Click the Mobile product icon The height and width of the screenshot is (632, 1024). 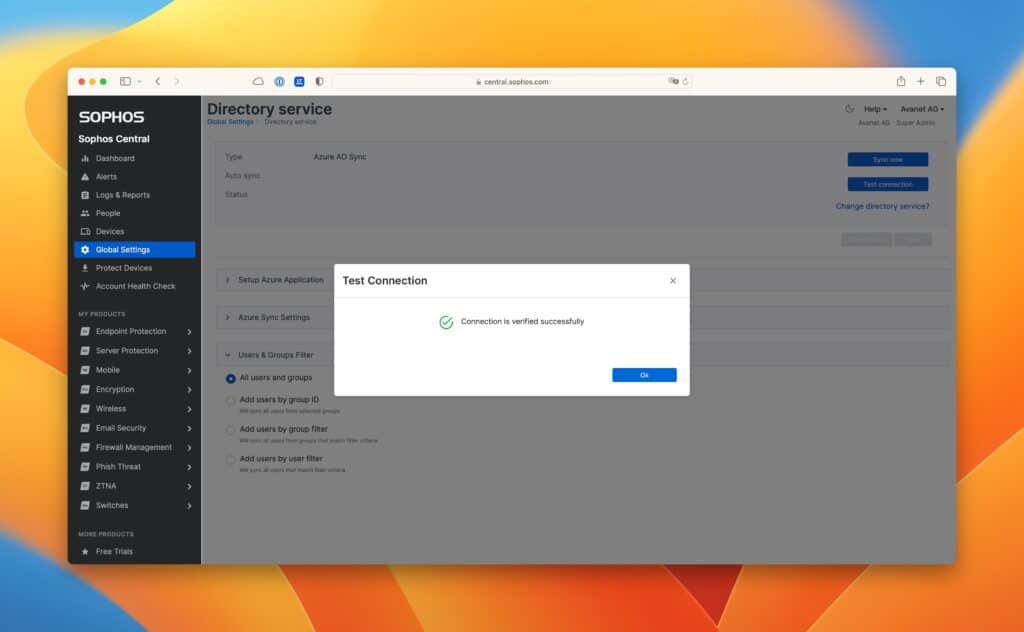pyautogui.click(x=85, y=370)
